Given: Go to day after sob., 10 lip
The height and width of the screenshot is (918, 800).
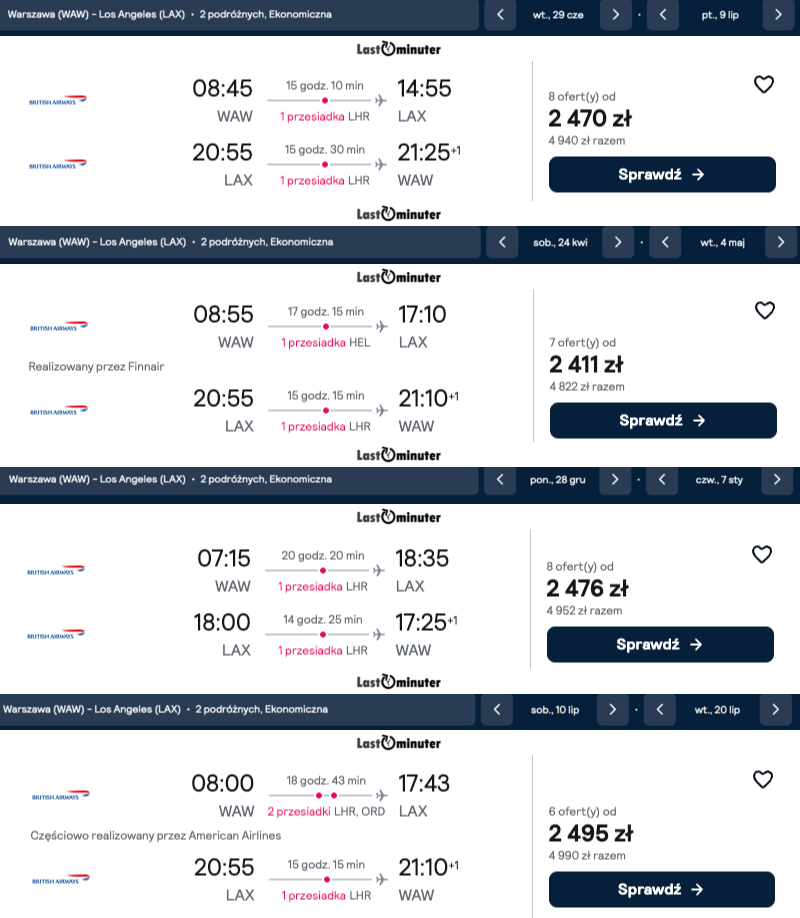Looking at the screenshot, I should click(x=613, y=710).
